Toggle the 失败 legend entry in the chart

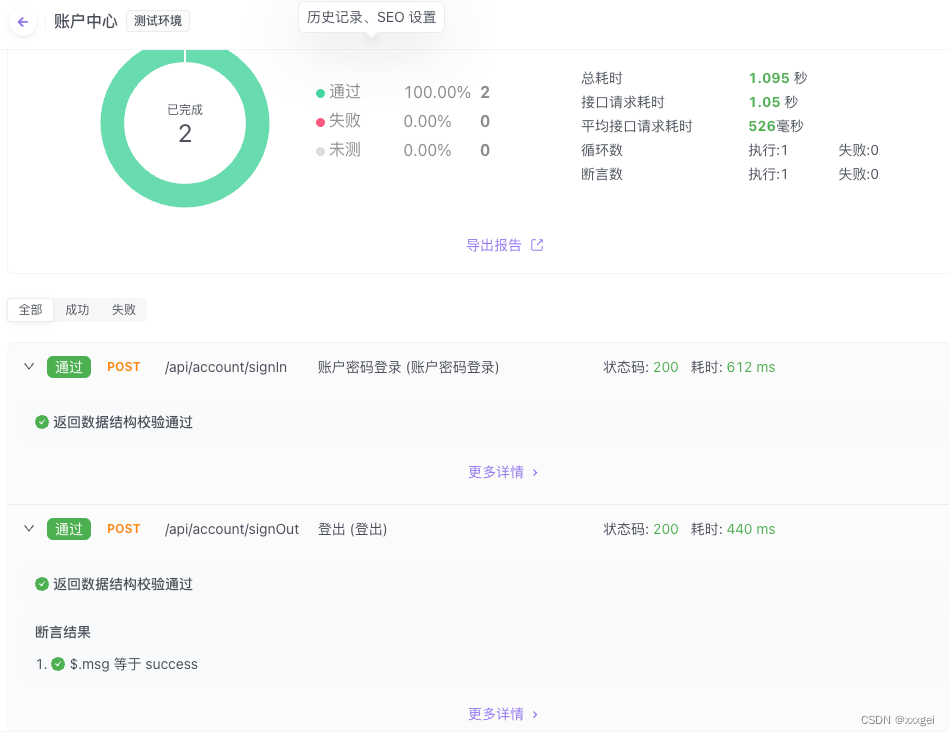[341, 121]
